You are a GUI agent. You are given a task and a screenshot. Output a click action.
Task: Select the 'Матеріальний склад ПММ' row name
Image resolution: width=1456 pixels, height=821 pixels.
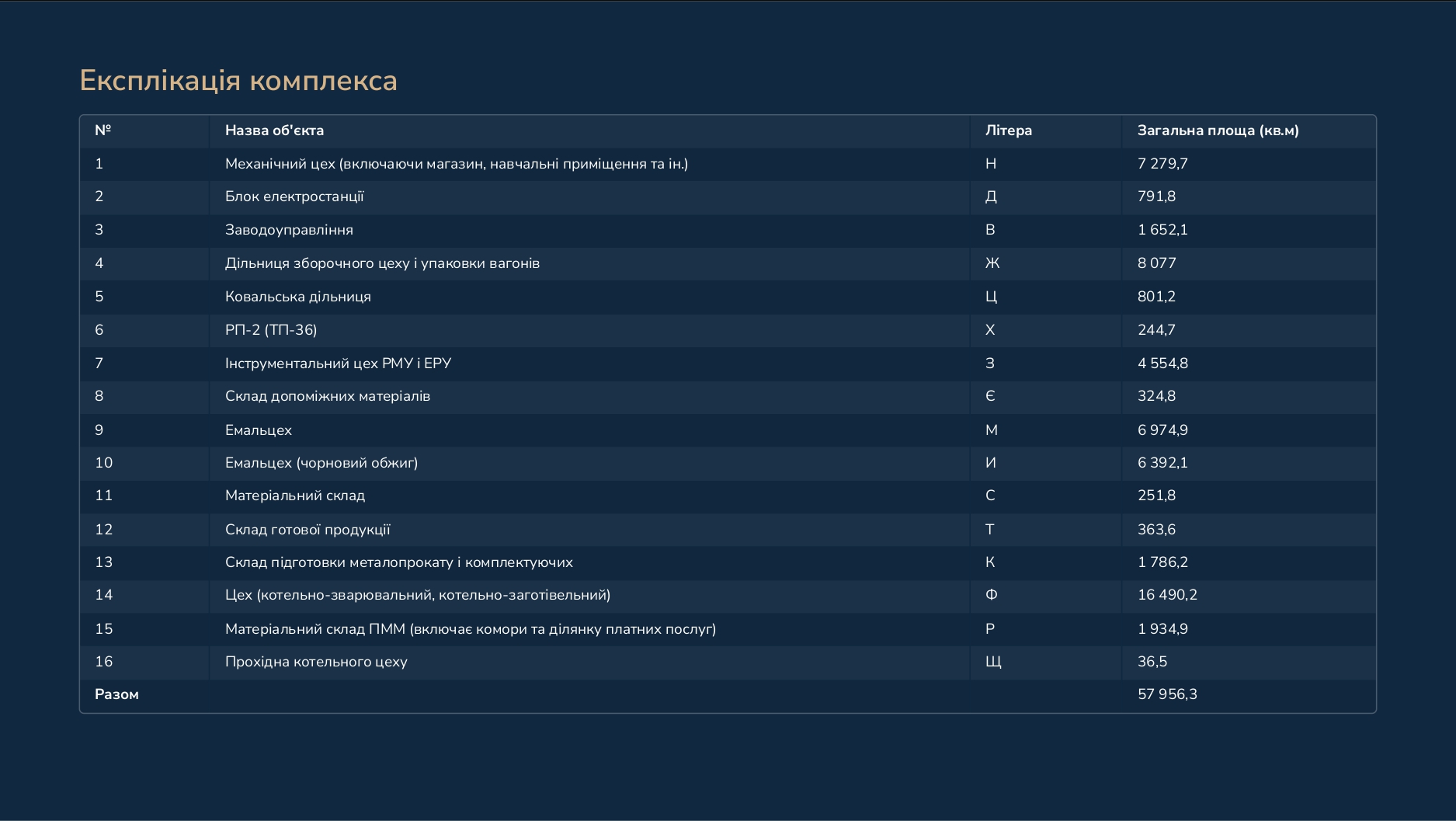click(471, 629)
